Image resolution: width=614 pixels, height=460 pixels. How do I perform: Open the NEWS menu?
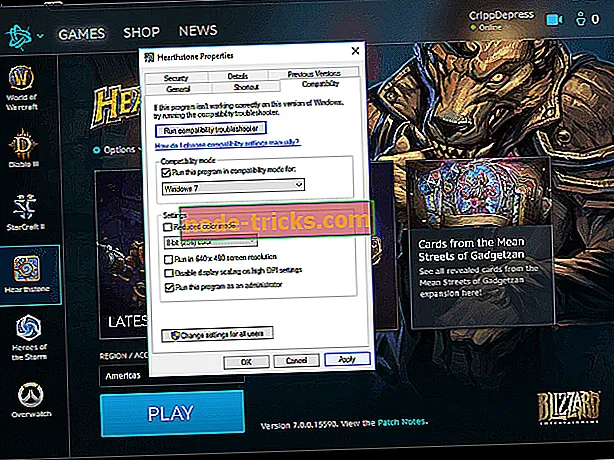coord(198,31)
